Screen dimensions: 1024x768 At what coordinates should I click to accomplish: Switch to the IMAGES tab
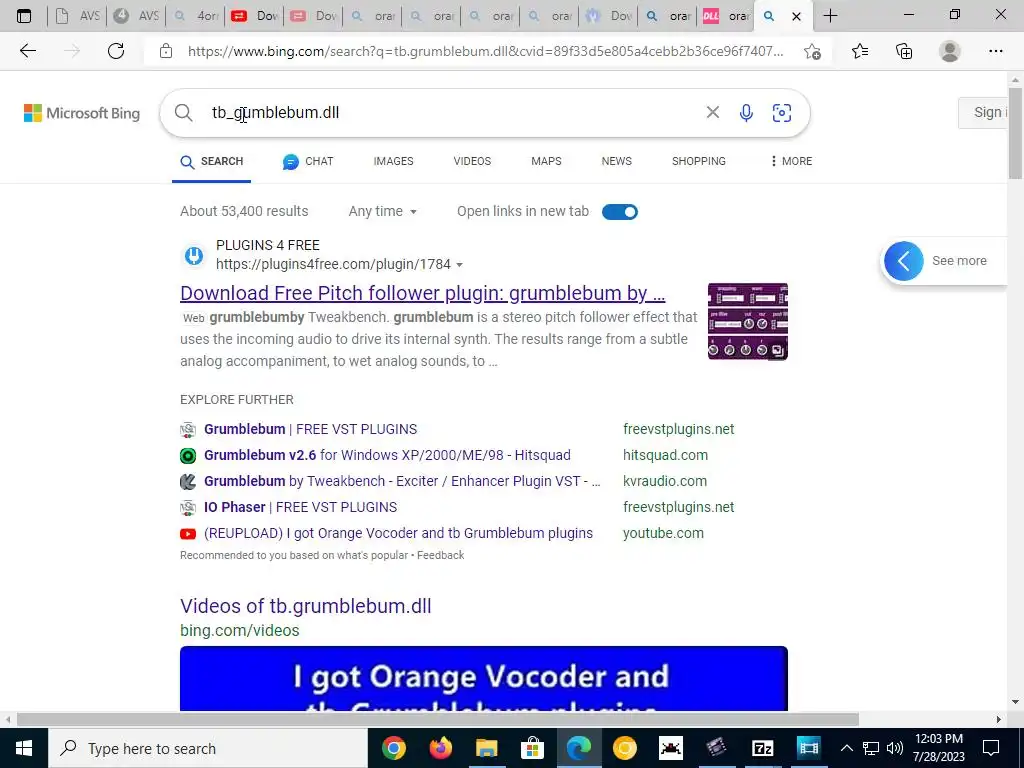point(393,161)
